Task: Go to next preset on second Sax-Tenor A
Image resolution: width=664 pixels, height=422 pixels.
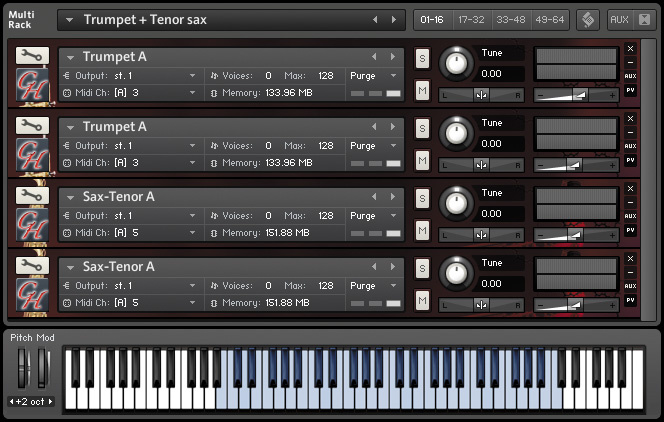Action: pyautogui.click(x=393, y=266)
